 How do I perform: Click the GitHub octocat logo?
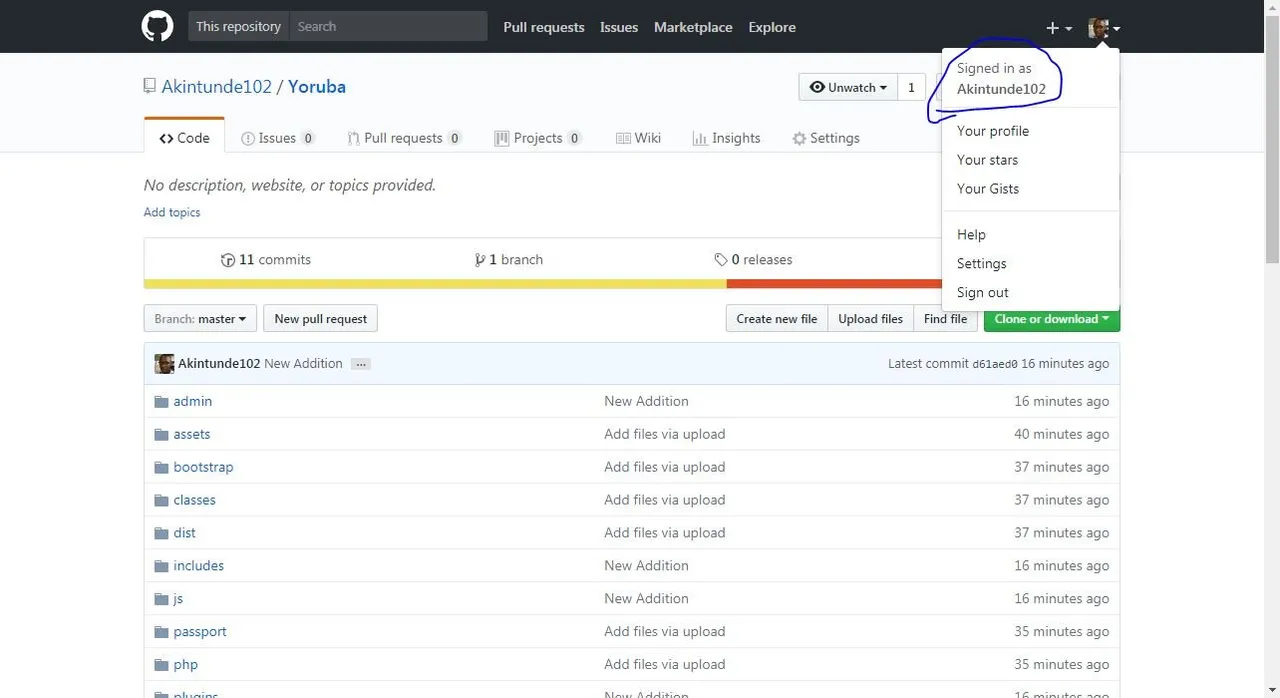coord(157,27)
